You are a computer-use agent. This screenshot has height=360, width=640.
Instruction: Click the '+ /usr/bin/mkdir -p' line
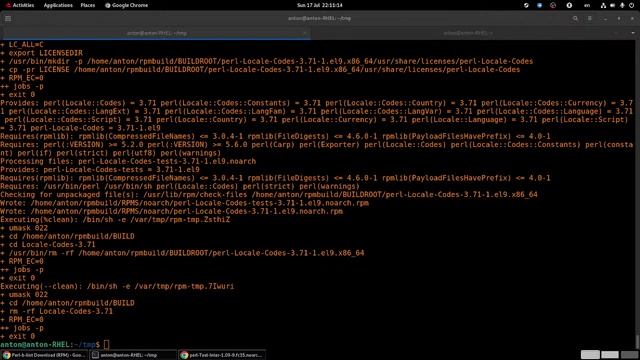tap(267, 61)
